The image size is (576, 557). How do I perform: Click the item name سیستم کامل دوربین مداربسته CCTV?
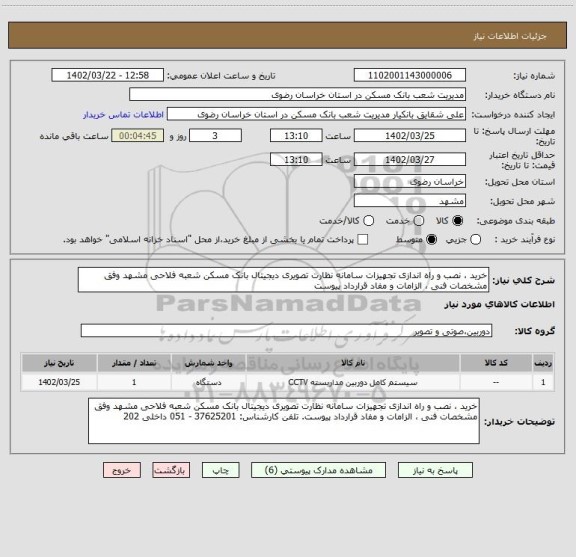[353, 382]
